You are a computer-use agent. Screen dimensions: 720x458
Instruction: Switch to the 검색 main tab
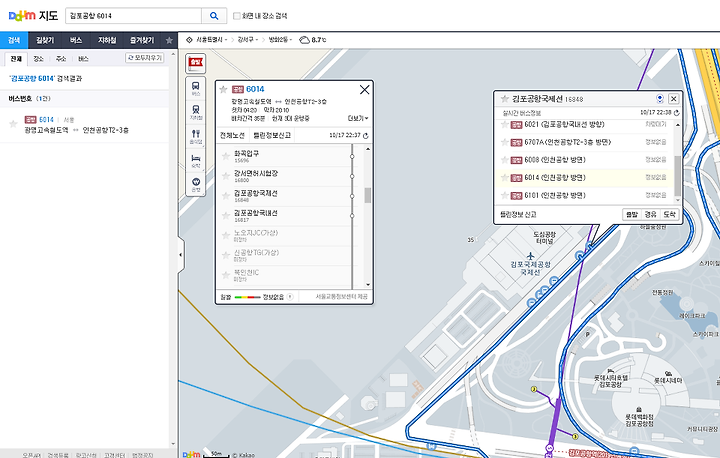click(x=14, y=40)
